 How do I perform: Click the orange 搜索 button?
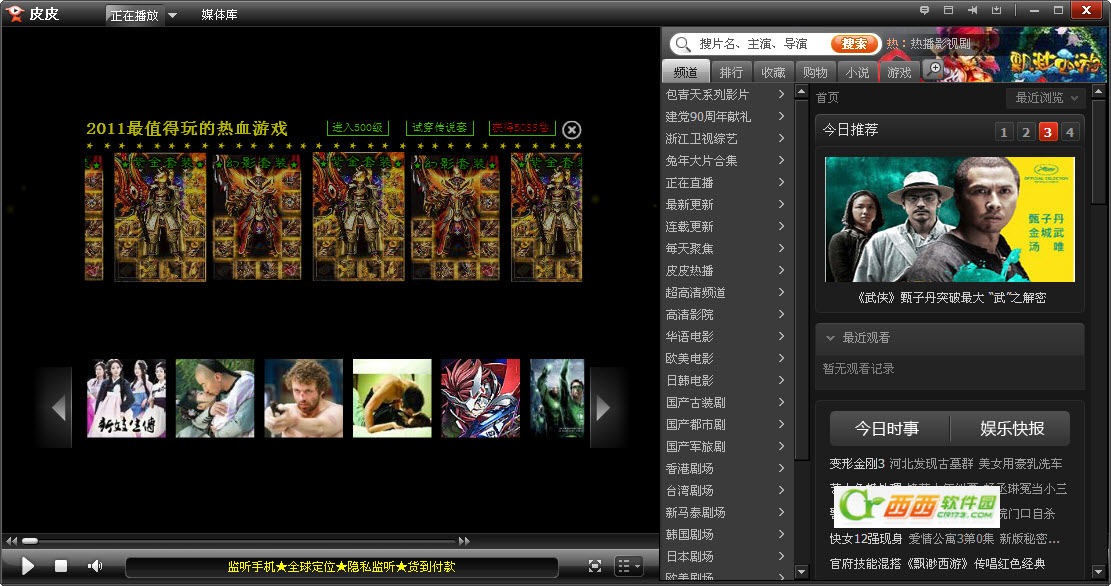tap(854, 44)
